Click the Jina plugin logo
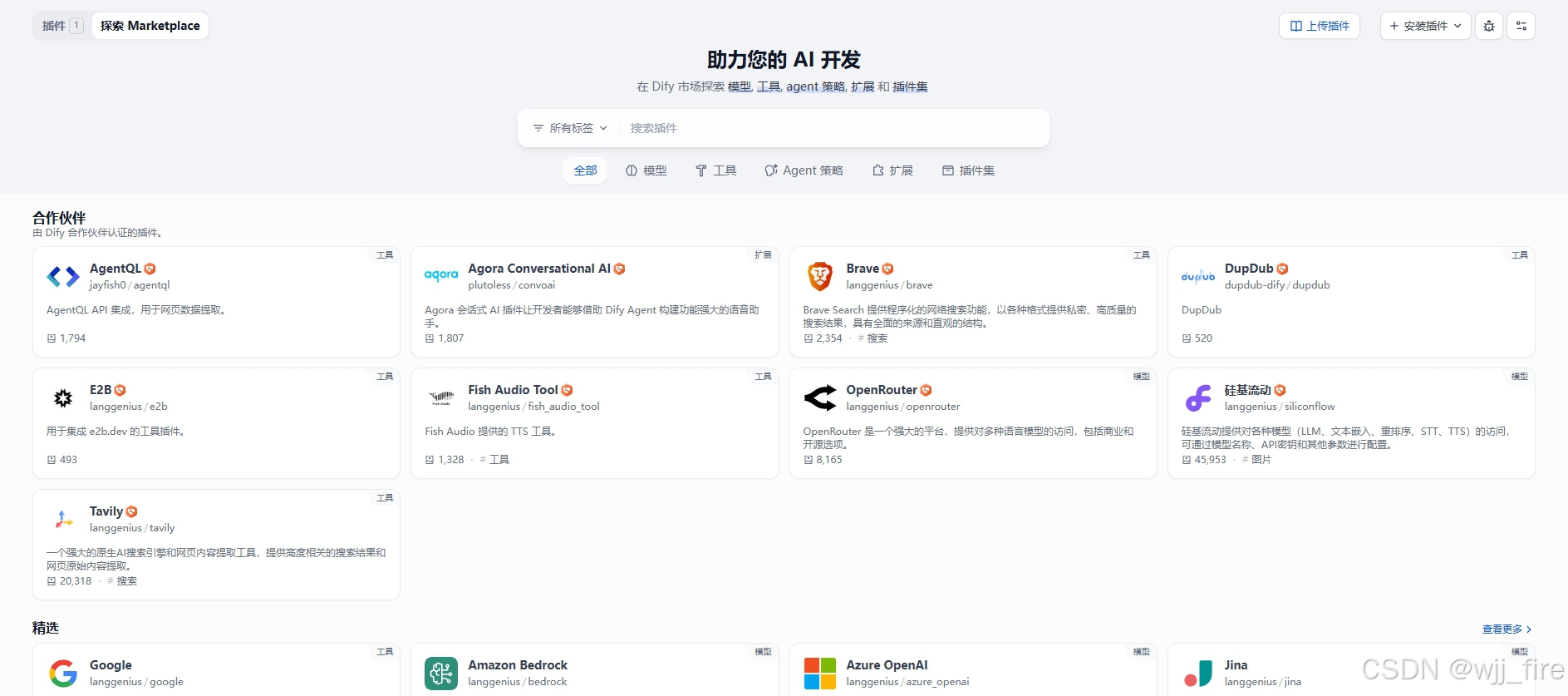Viewport: 1568px width, 696px height. pos(1197,673)
